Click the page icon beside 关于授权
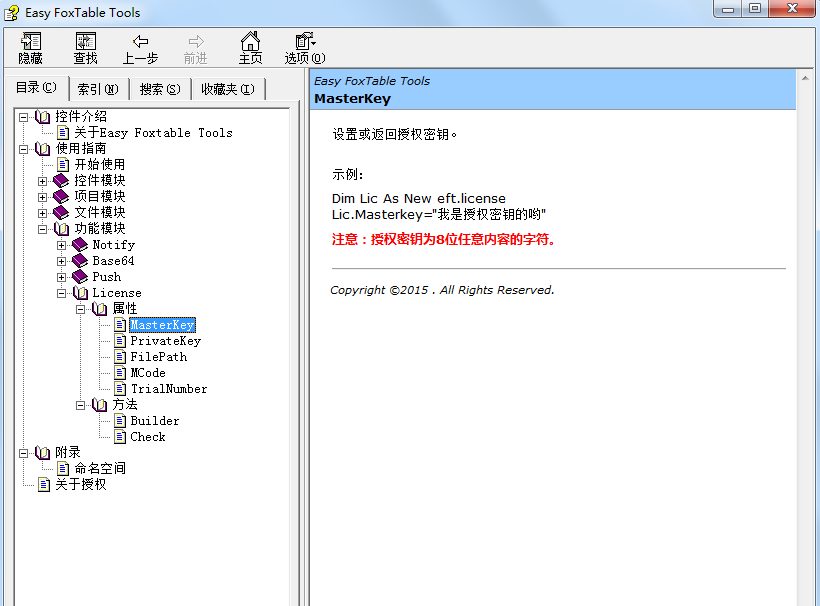This screenshot has width=820, height=606. 44,485
